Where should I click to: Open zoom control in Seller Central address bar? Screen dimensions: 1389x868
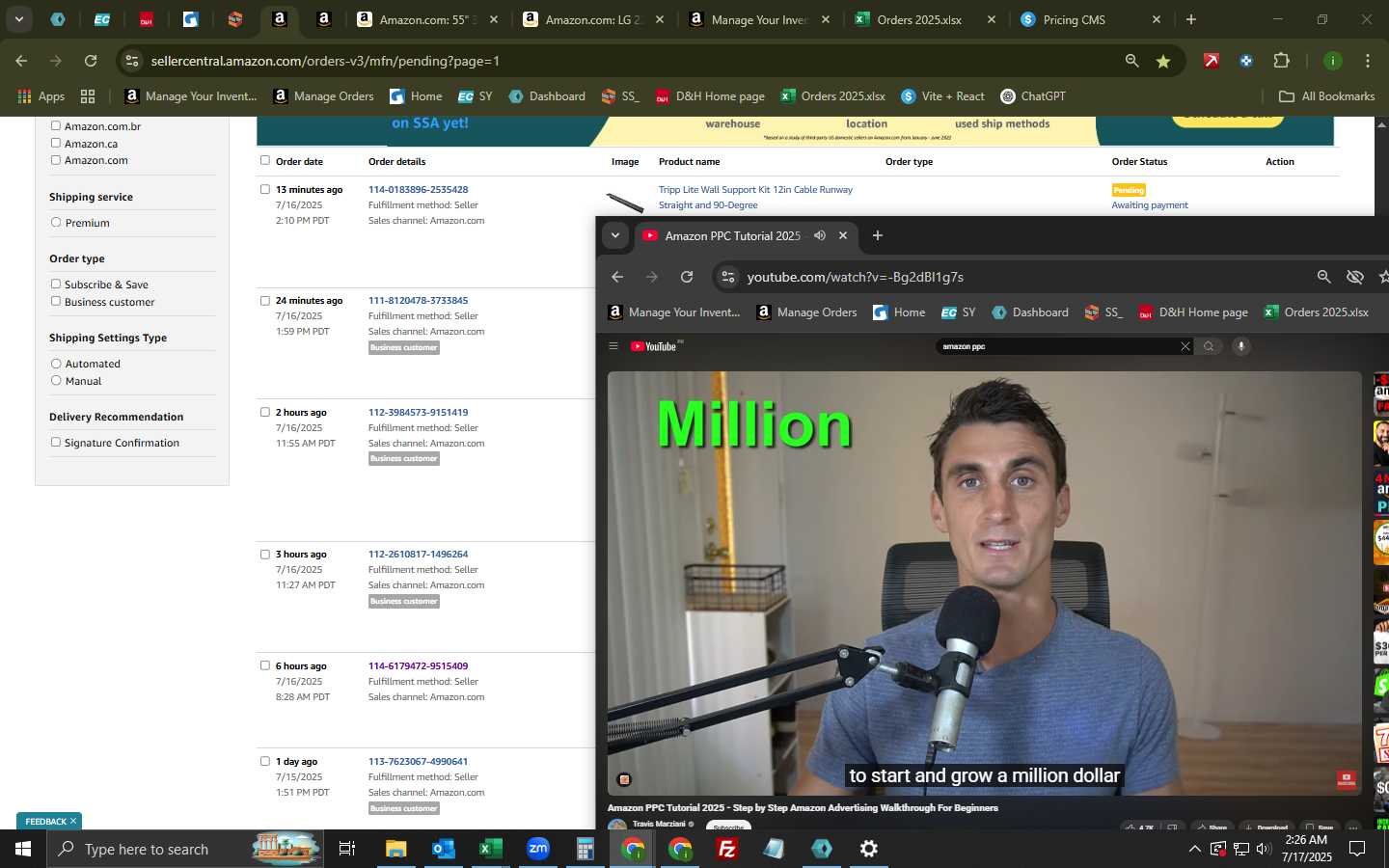click(1131, 61)
